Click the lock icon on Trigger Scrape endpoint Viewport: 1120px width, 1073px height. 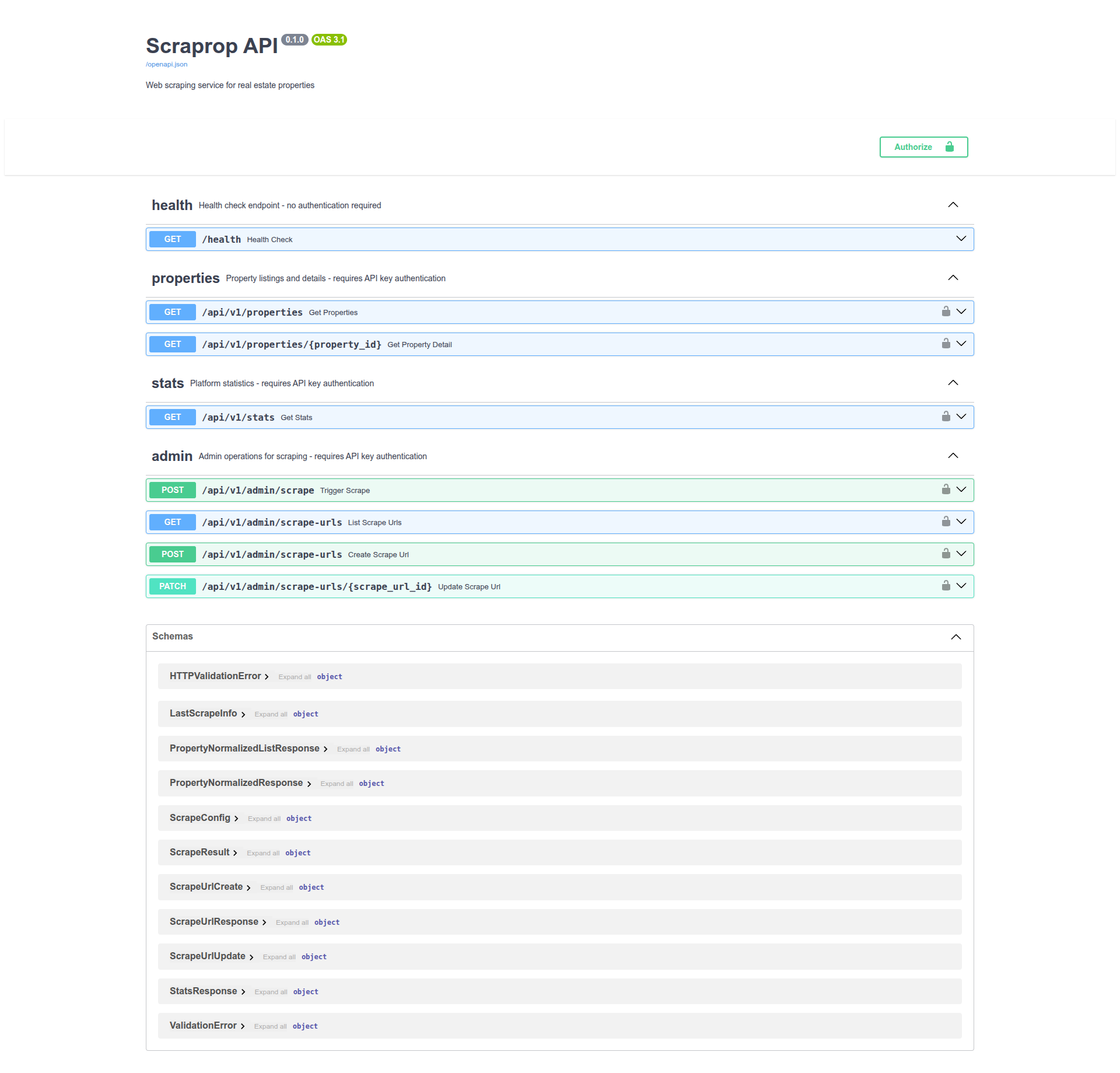click(x=946, y=490)
